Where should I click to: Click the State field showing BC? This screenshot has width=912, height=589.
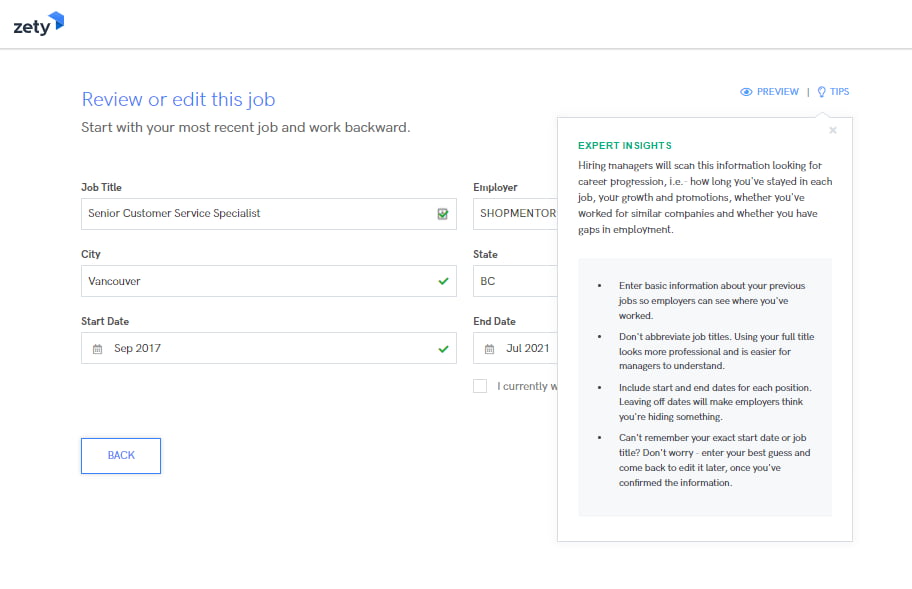click(x=515, y=281)
